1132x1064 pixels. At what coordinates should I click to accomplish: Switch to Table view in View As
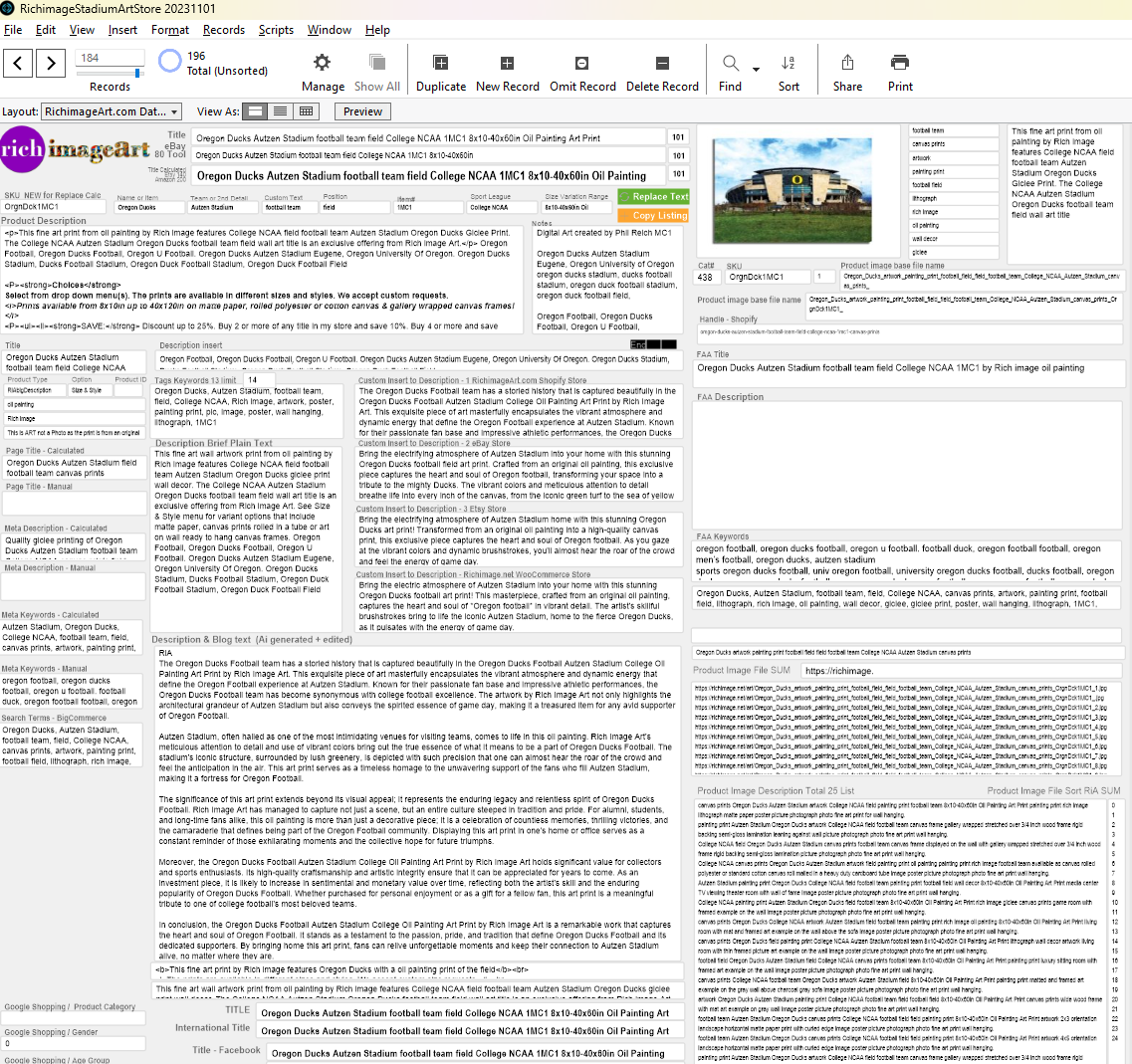[x=306, y=111]
